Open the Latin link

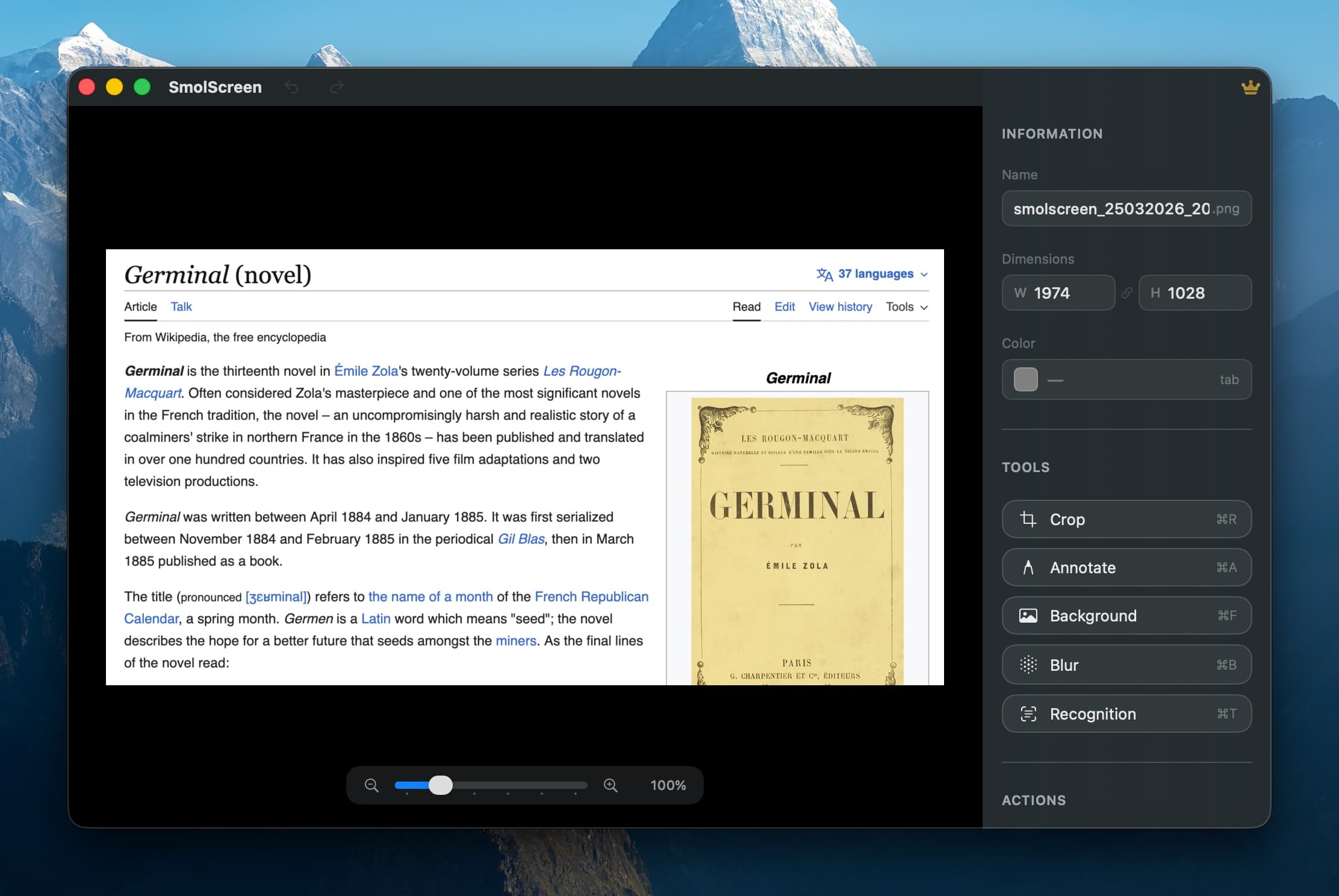[376, 618]
